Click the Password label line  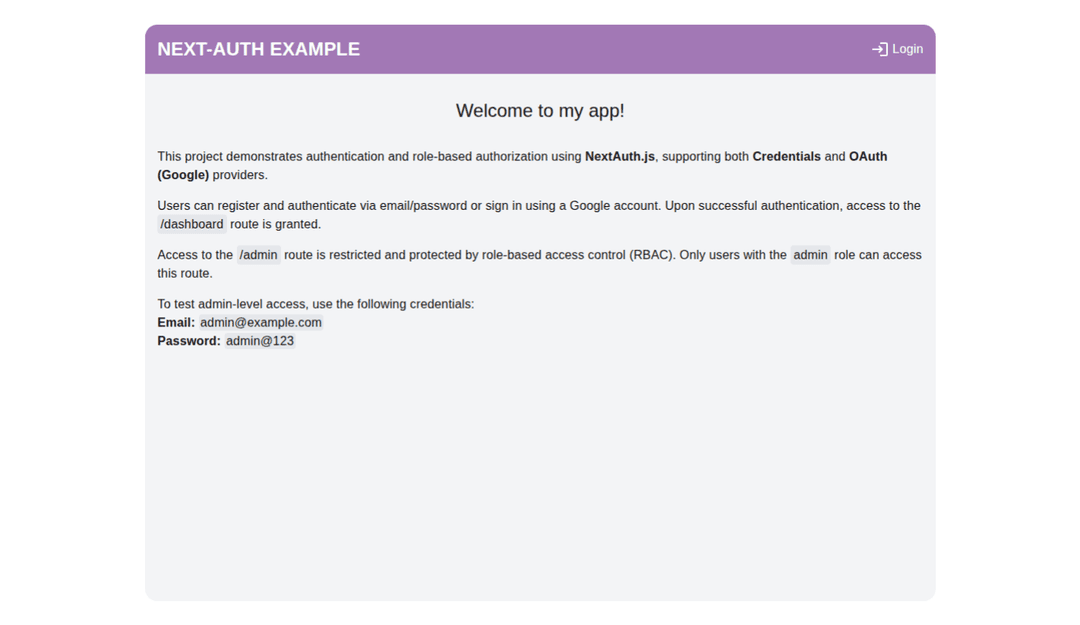point(188,340)
